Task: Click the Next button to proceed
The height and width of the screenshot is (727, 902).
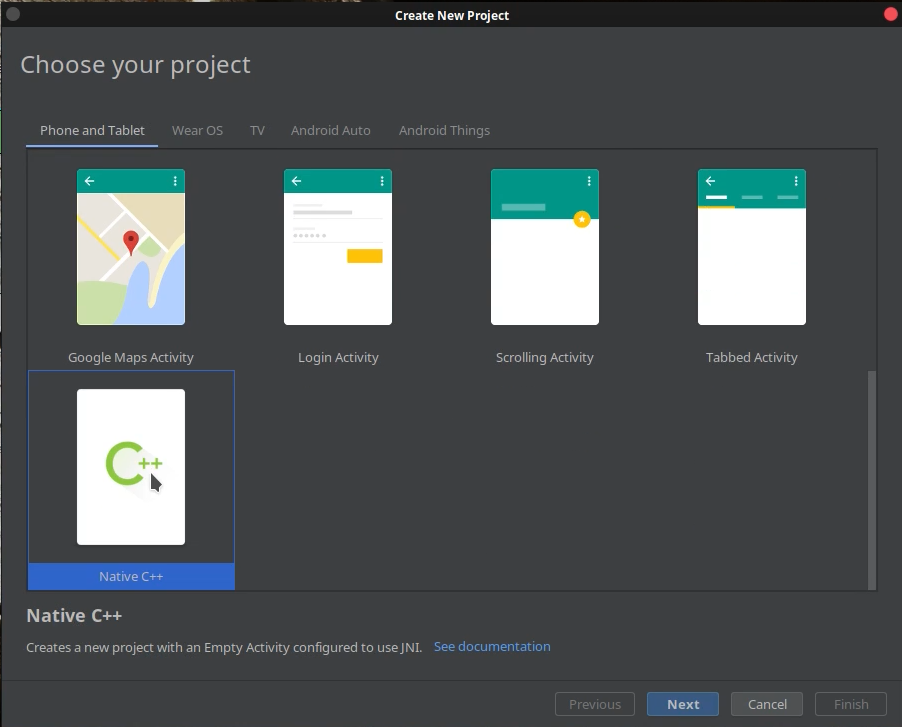Action: 682,704
